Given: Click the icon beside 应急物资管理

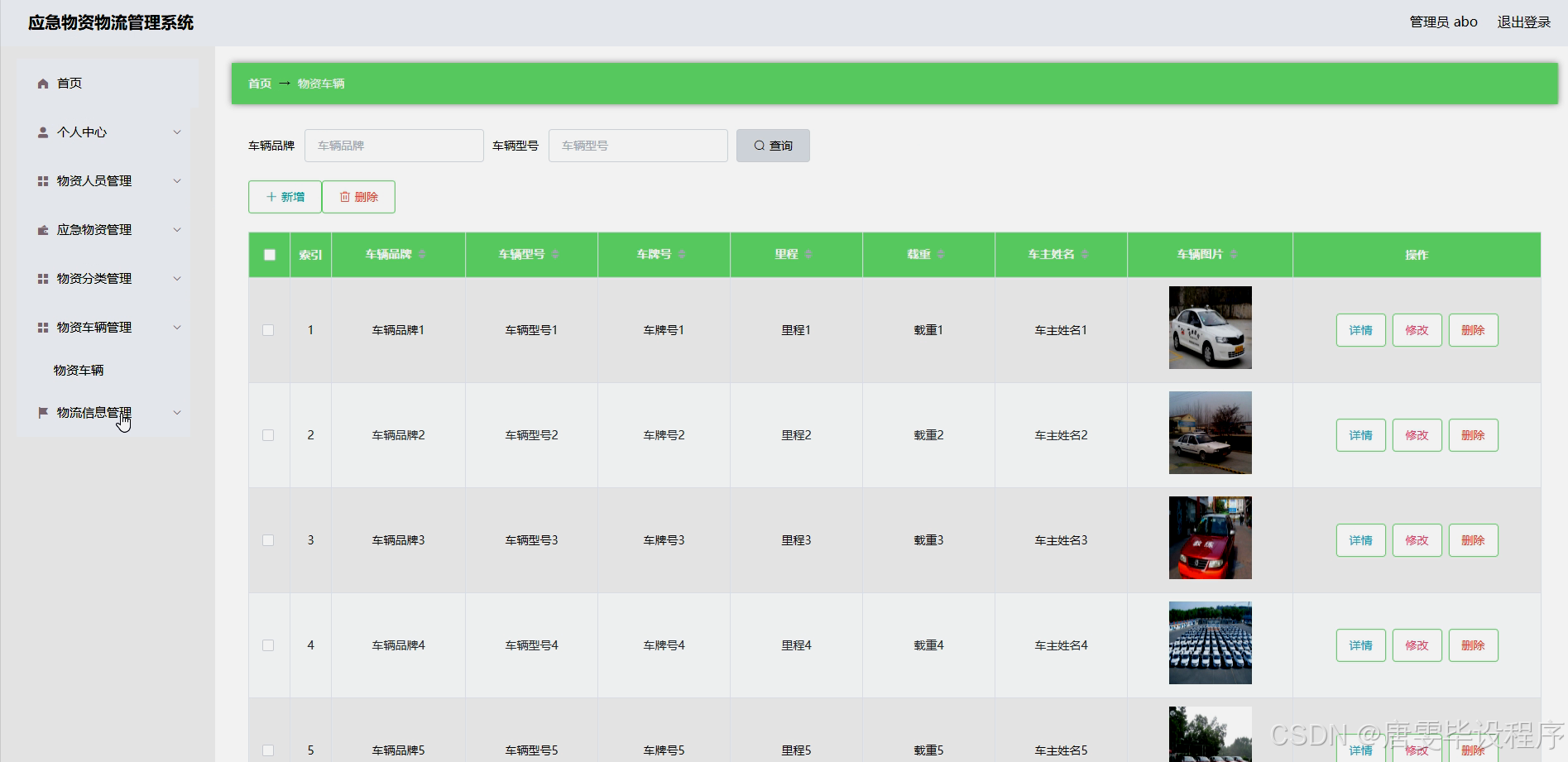Looking at the screenshot, I should pos(43,230).
